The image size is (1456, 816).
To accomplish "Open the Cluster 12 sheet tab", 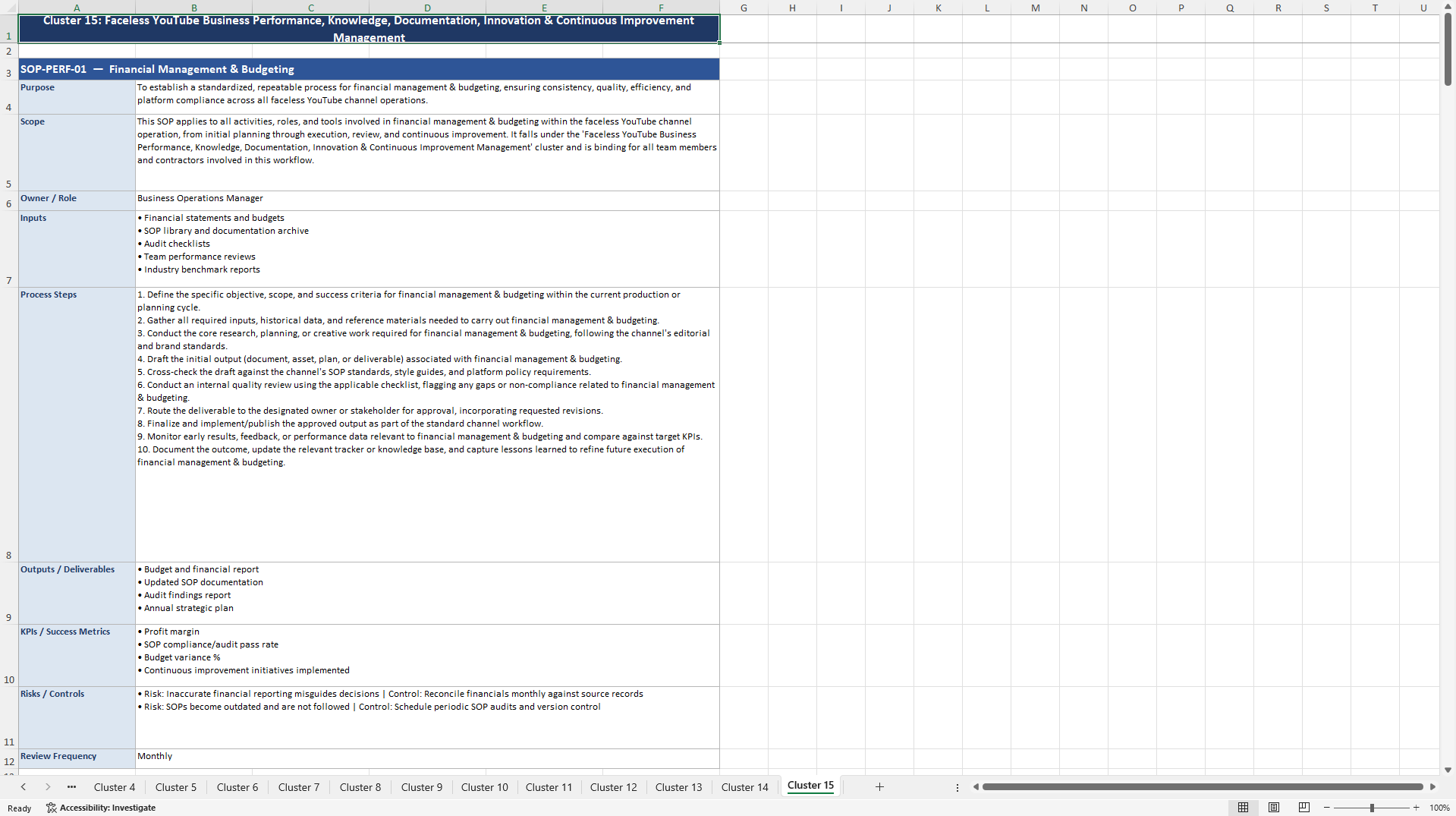I will coord(614,787).
